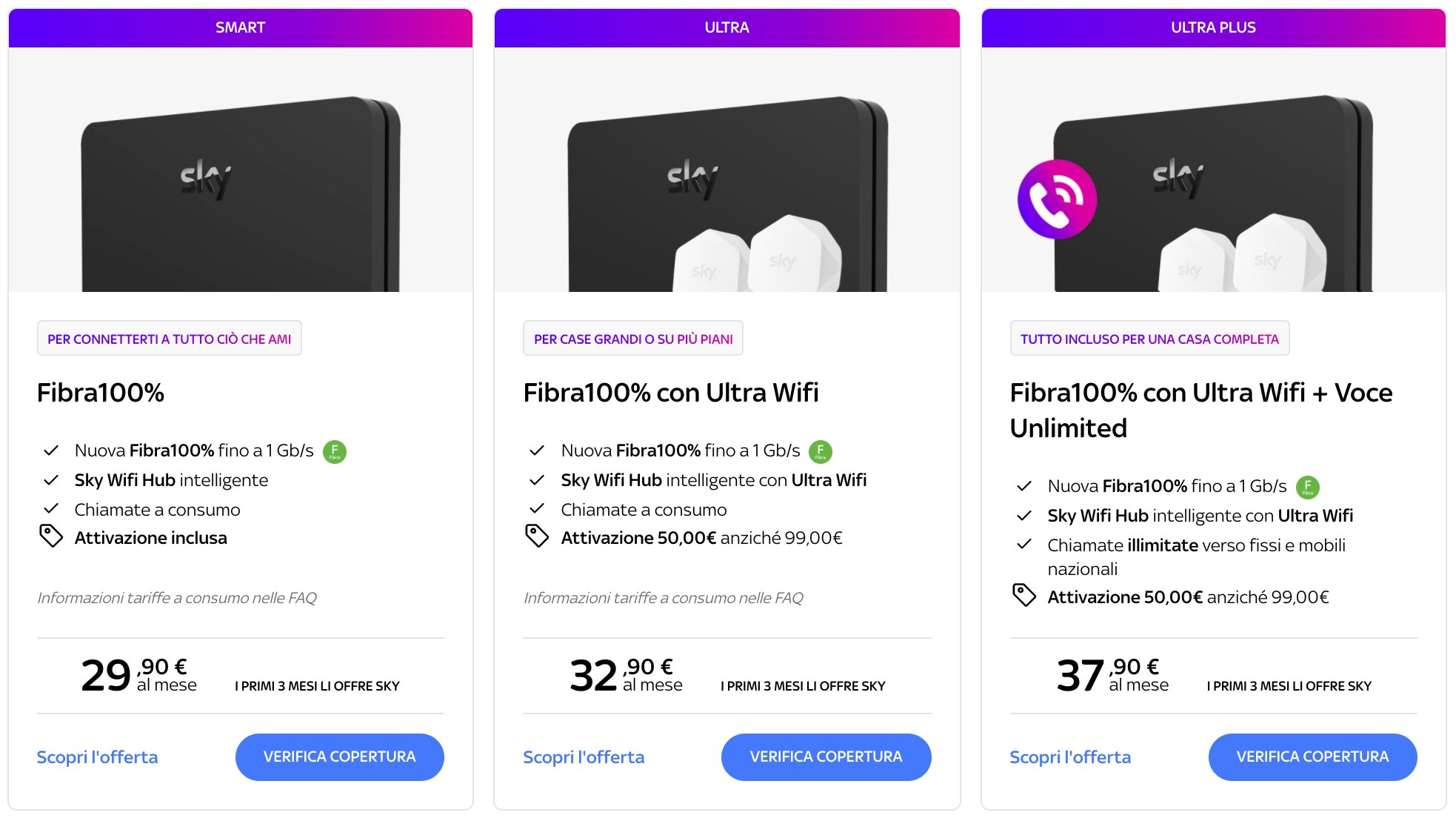Click price tag icon in Ultra Plus activation

click(1024, 595)
